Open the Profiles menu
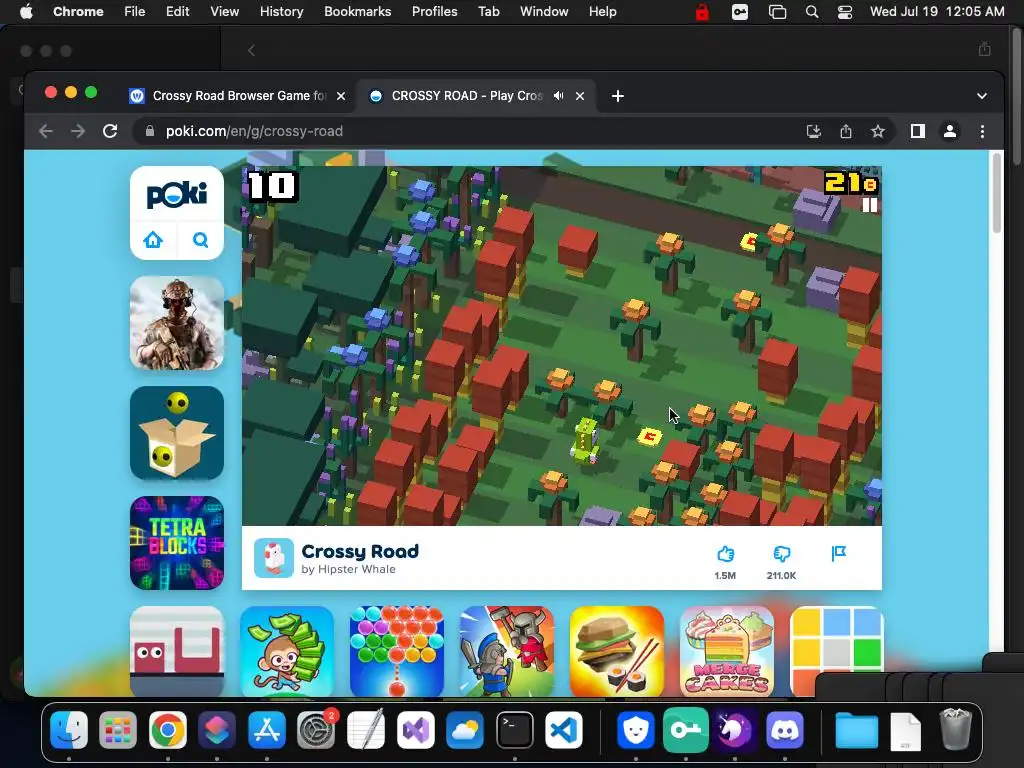 coord(434,12)
